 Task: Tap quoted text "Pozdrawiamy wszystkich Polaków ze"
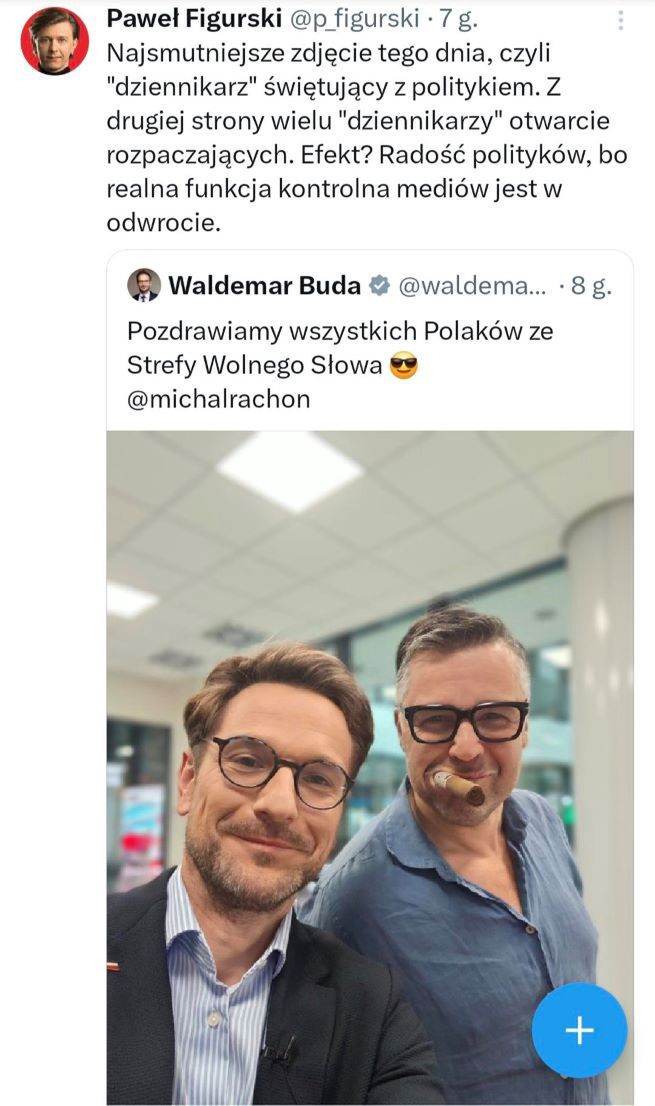pyautogui.click(x=340, y=332)
